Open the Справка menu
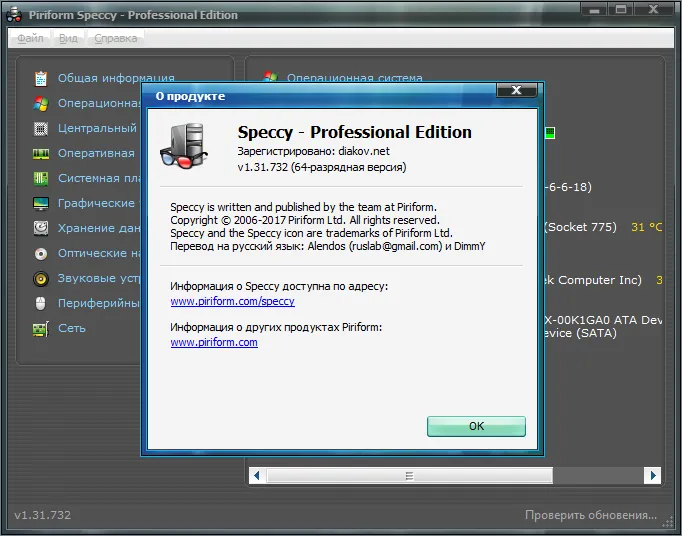 [x=116, y=38]
